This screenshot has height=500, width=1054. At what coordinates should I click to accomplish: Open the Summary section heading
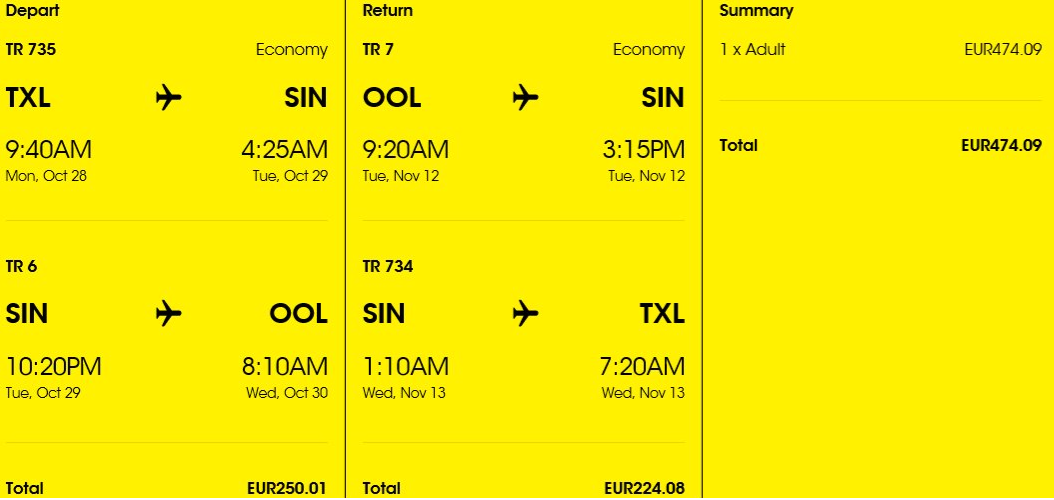[756, 11]
